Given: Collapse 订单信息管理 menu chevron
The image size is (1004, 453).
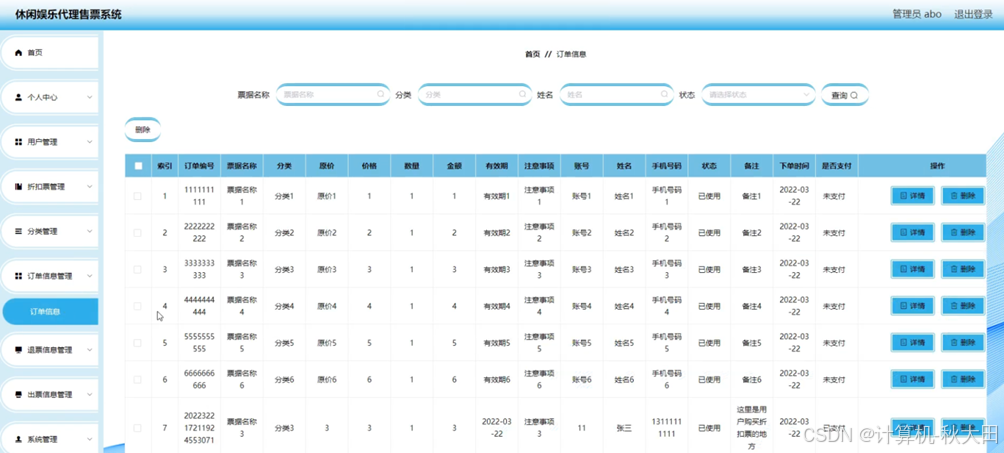Looking at the screenshot, I should [90, 276].
